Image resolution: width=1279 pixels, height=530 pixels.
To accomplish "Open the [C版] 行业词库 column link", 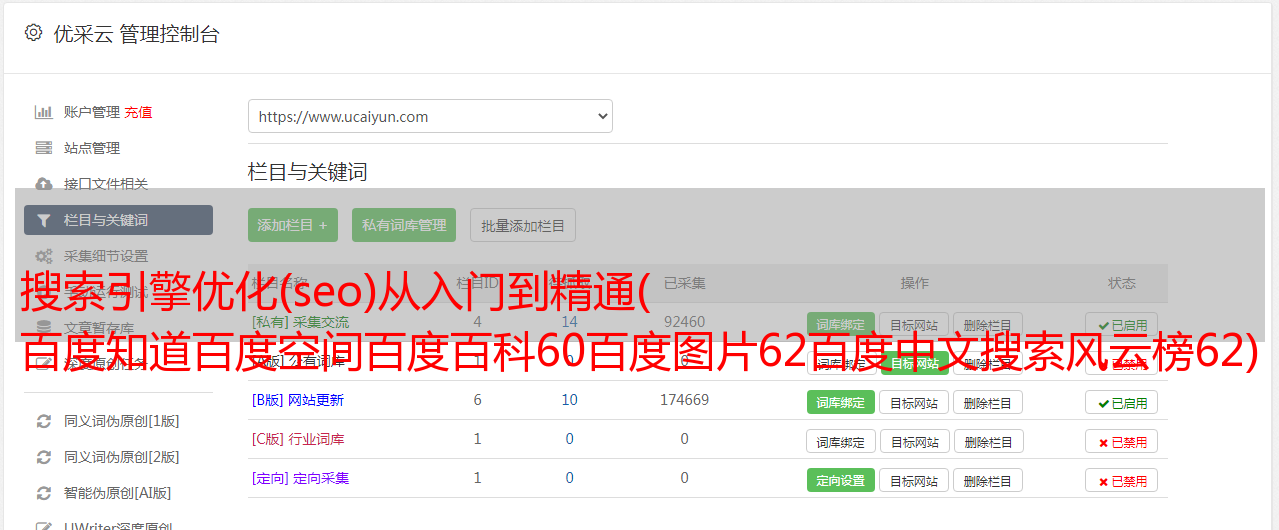I will click(x=298, y=439).
